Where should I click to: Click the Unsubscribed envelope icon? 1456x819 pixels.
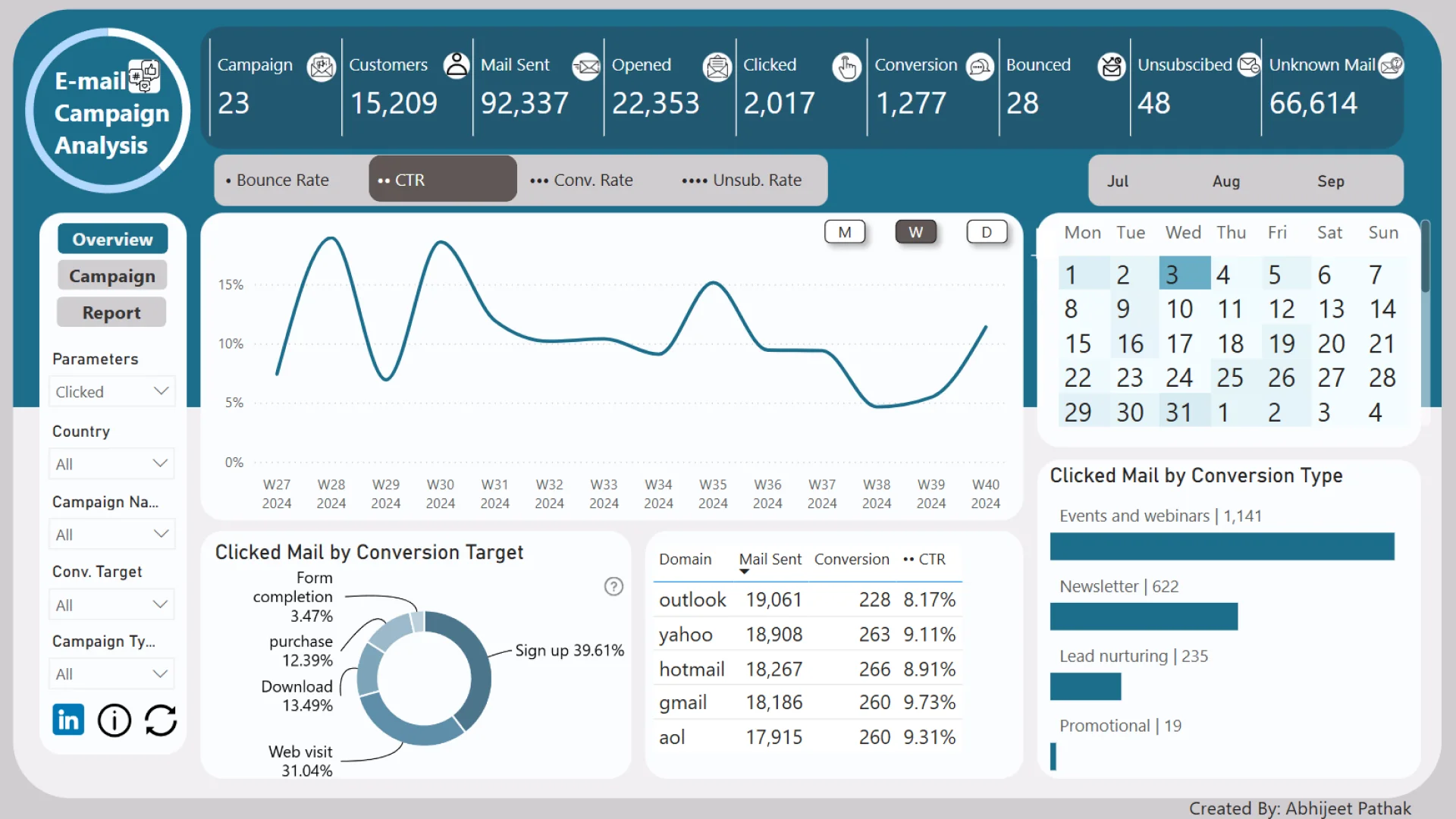(x=1249, y=65)
